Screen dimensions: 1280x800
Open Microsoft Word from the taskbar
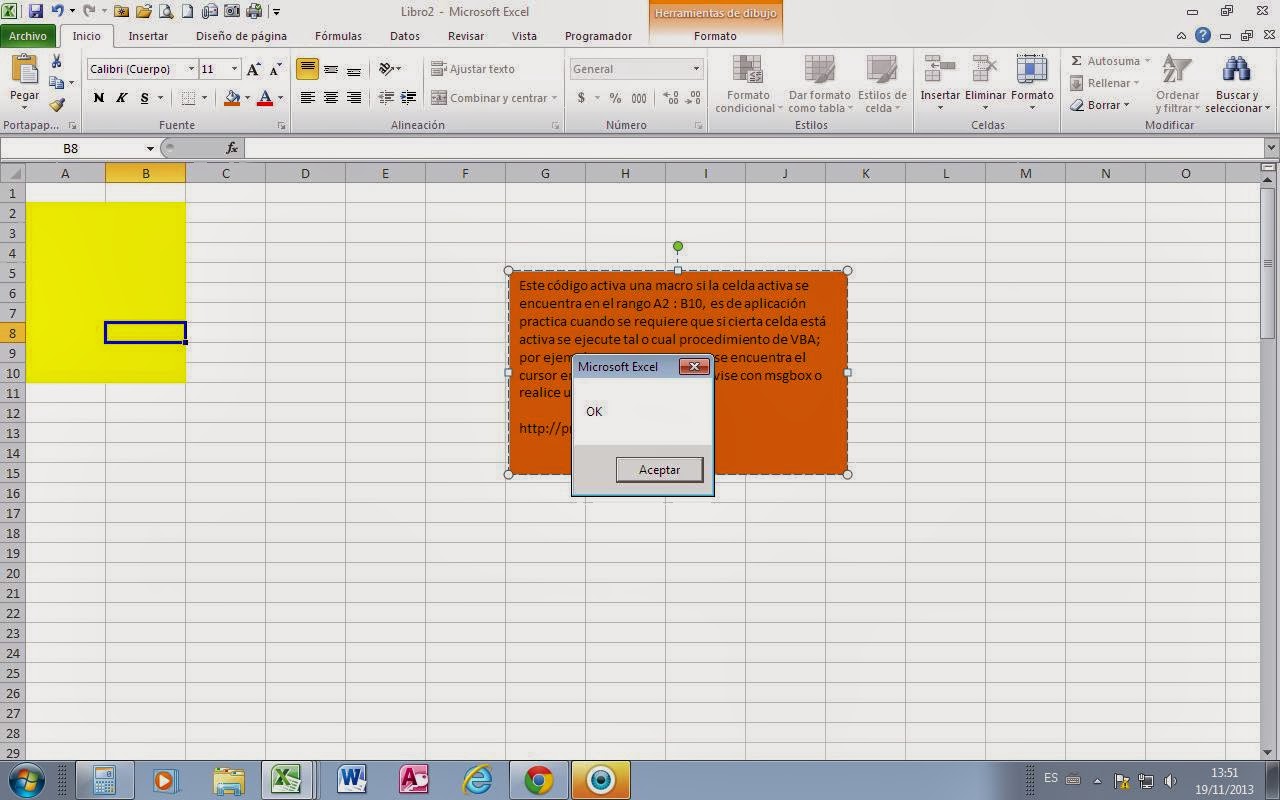352,780
